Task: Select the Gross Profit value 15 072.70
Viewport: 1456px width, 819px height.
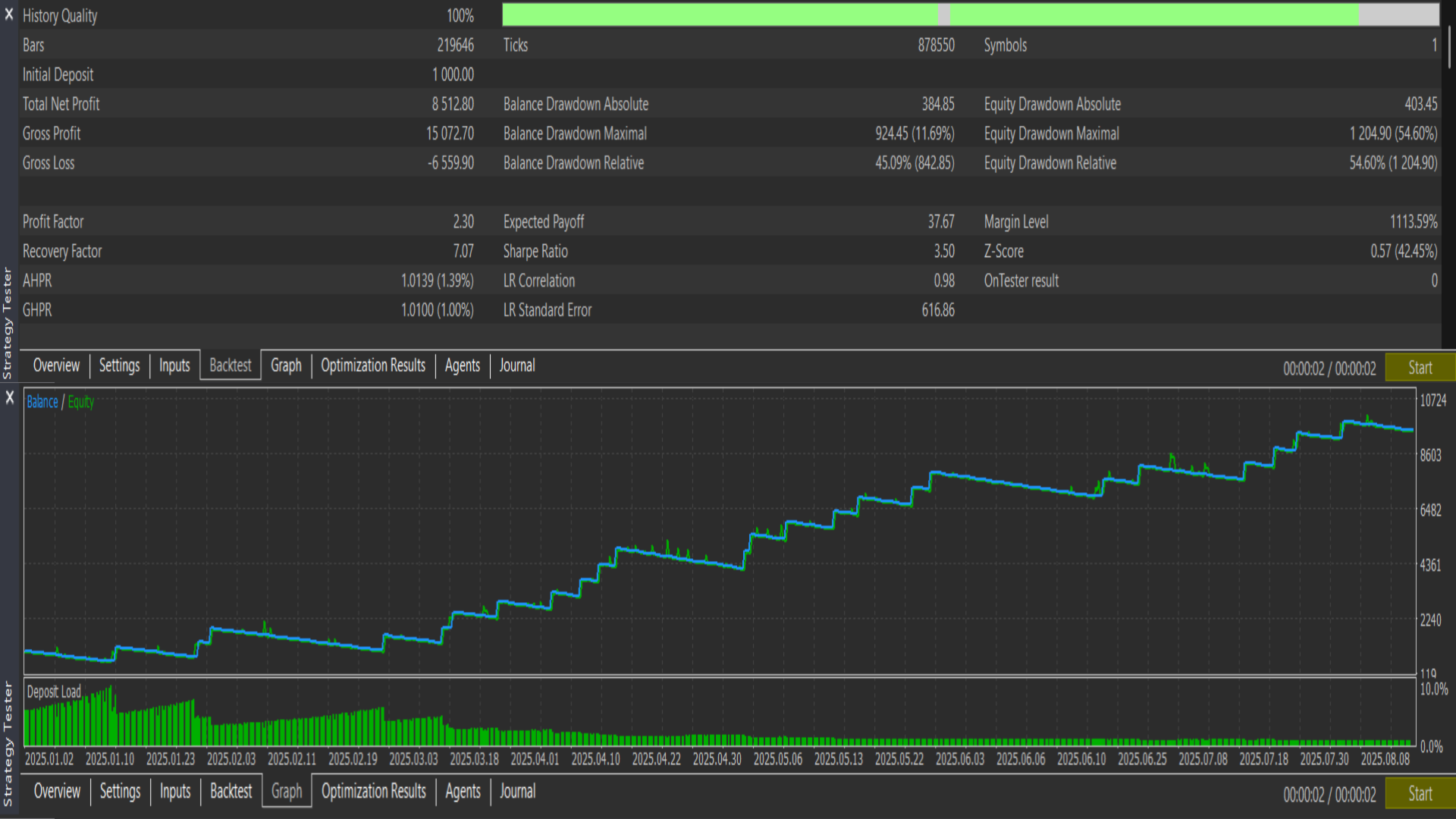Action: (x=450, y=133)
